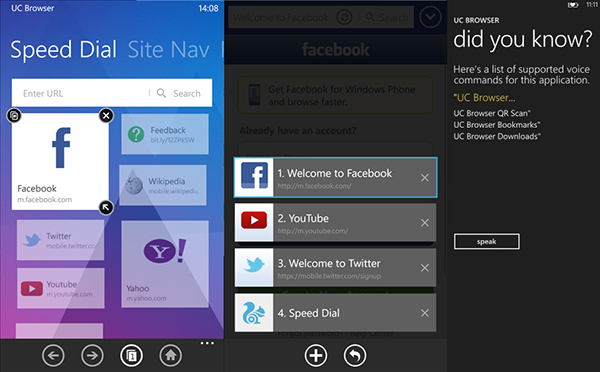The width and height of the screenshot is (600, 372).
Task: Tap Search in the dimmed address bar
Action: click(386, 17)
